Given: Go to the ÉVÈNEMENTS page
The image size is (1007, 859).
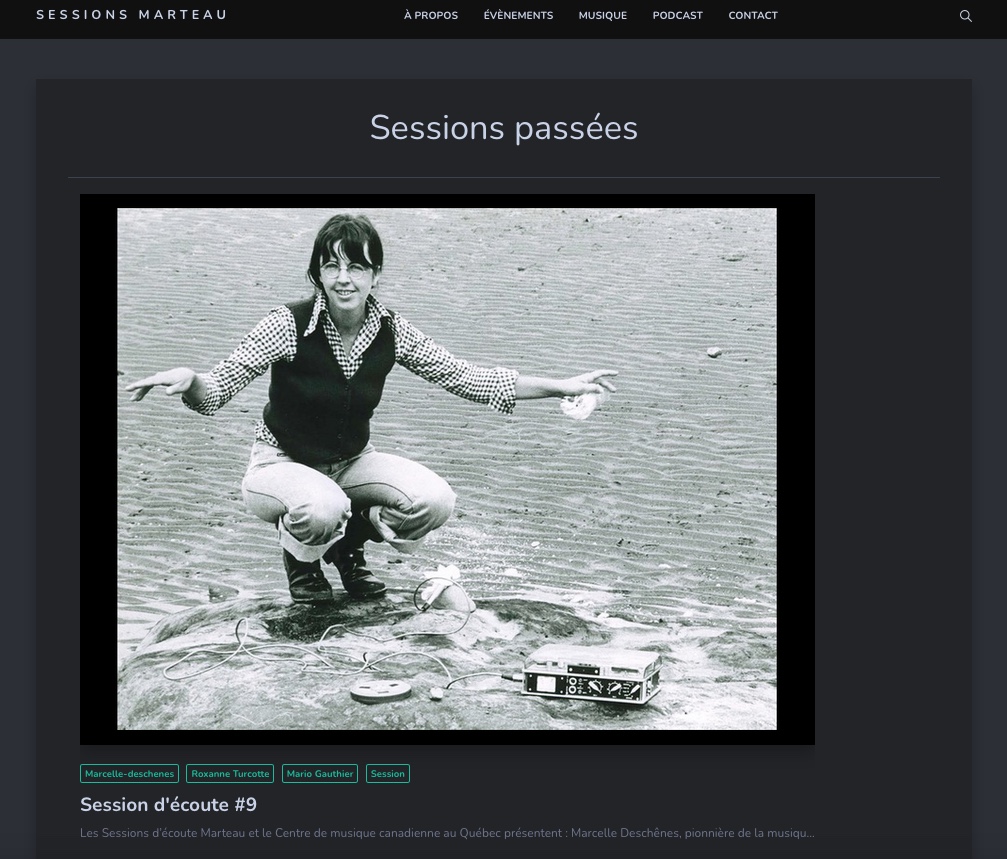Looking at the screenshot, I should (518, 16).
